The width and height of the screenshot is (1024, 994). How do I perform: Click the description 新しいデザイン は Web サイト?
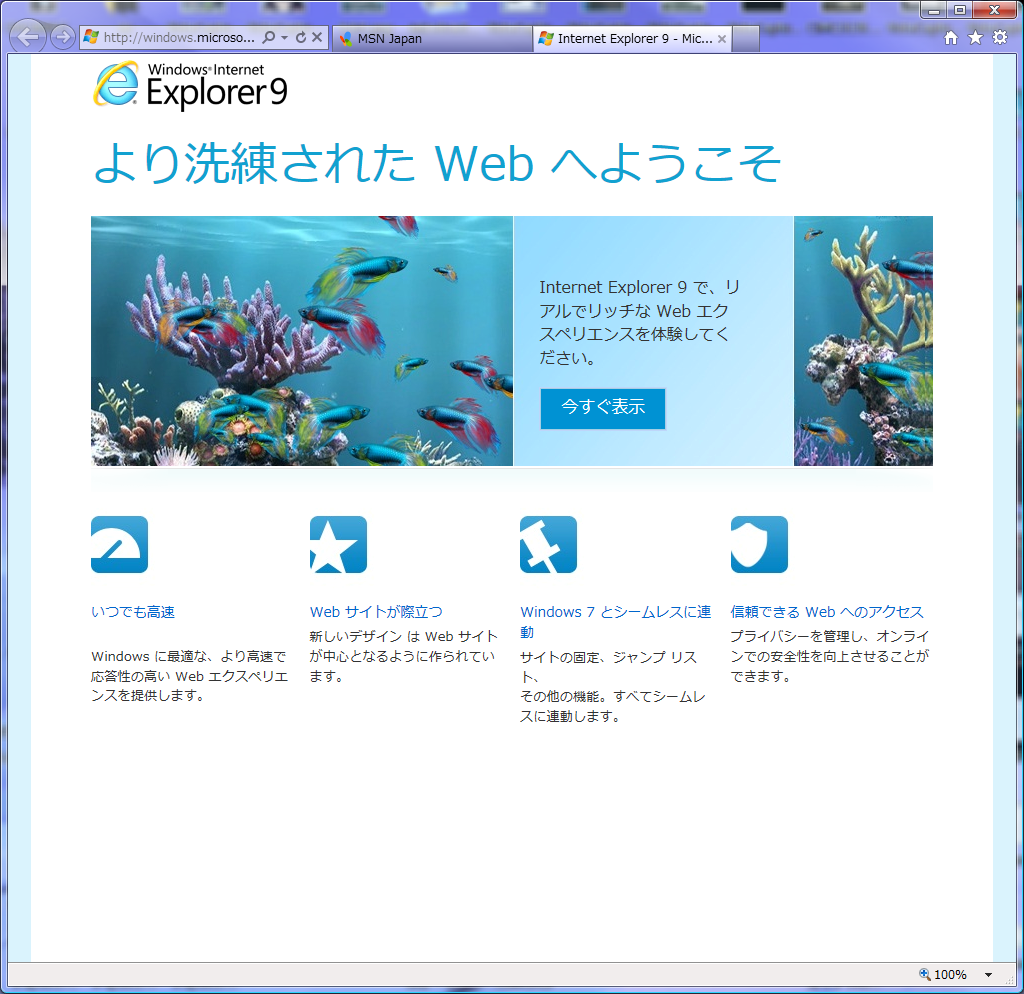[404, 656]
